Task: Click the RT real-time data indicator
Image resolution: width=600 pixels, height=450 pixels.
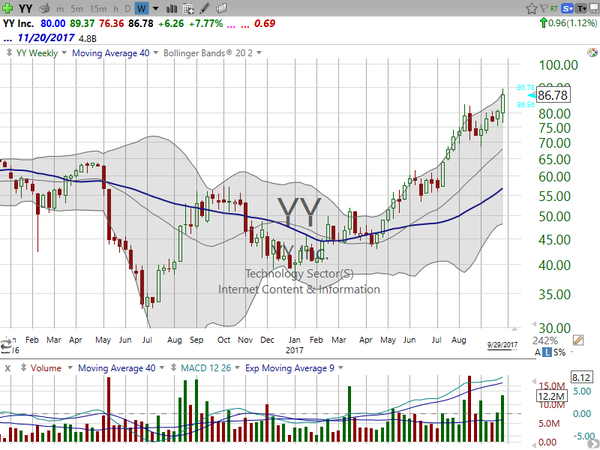Action: click(x=554, y=8)
